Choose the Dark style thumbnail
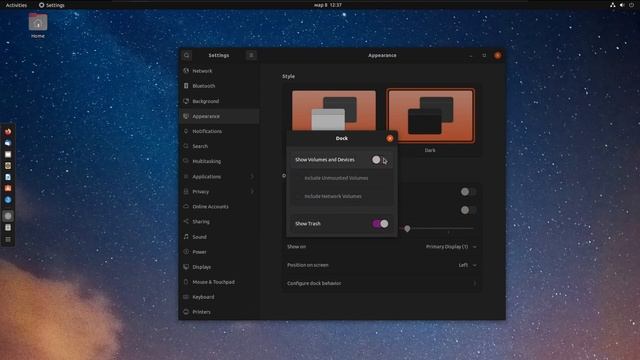This screenshot has height=360, width=640. tap(431, 116)
